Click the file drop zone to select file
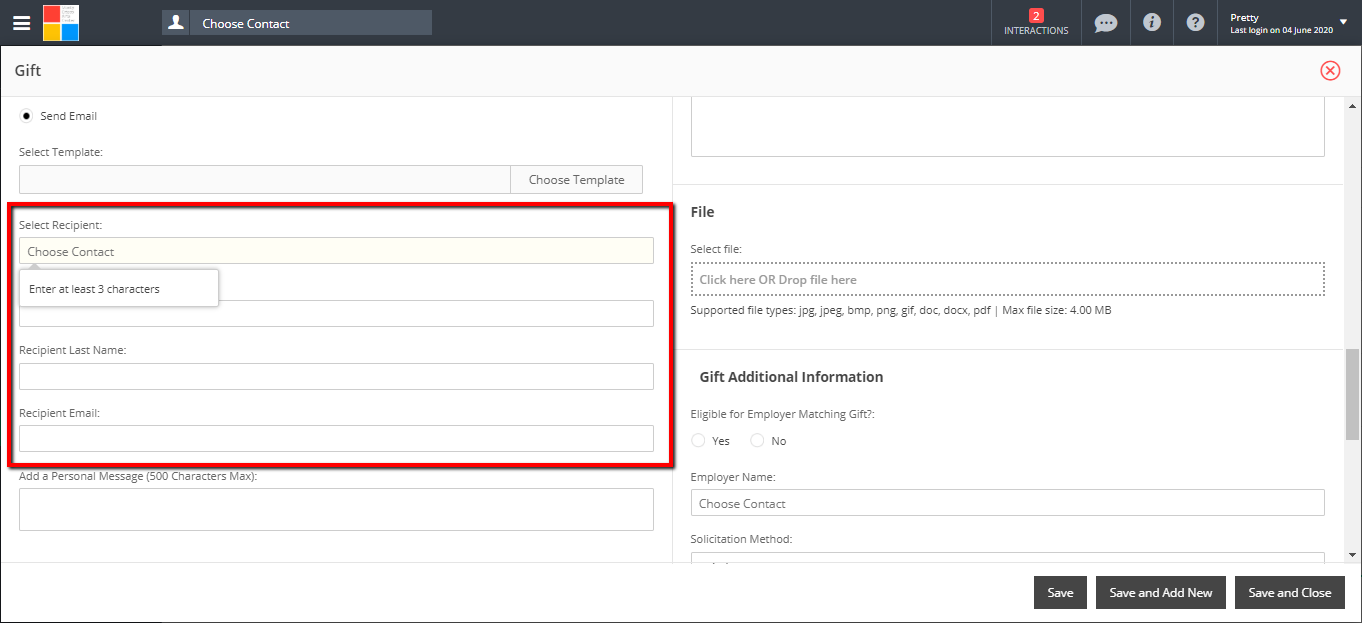The height and width of the screenshot is (623, 1362). (1007, 279)
